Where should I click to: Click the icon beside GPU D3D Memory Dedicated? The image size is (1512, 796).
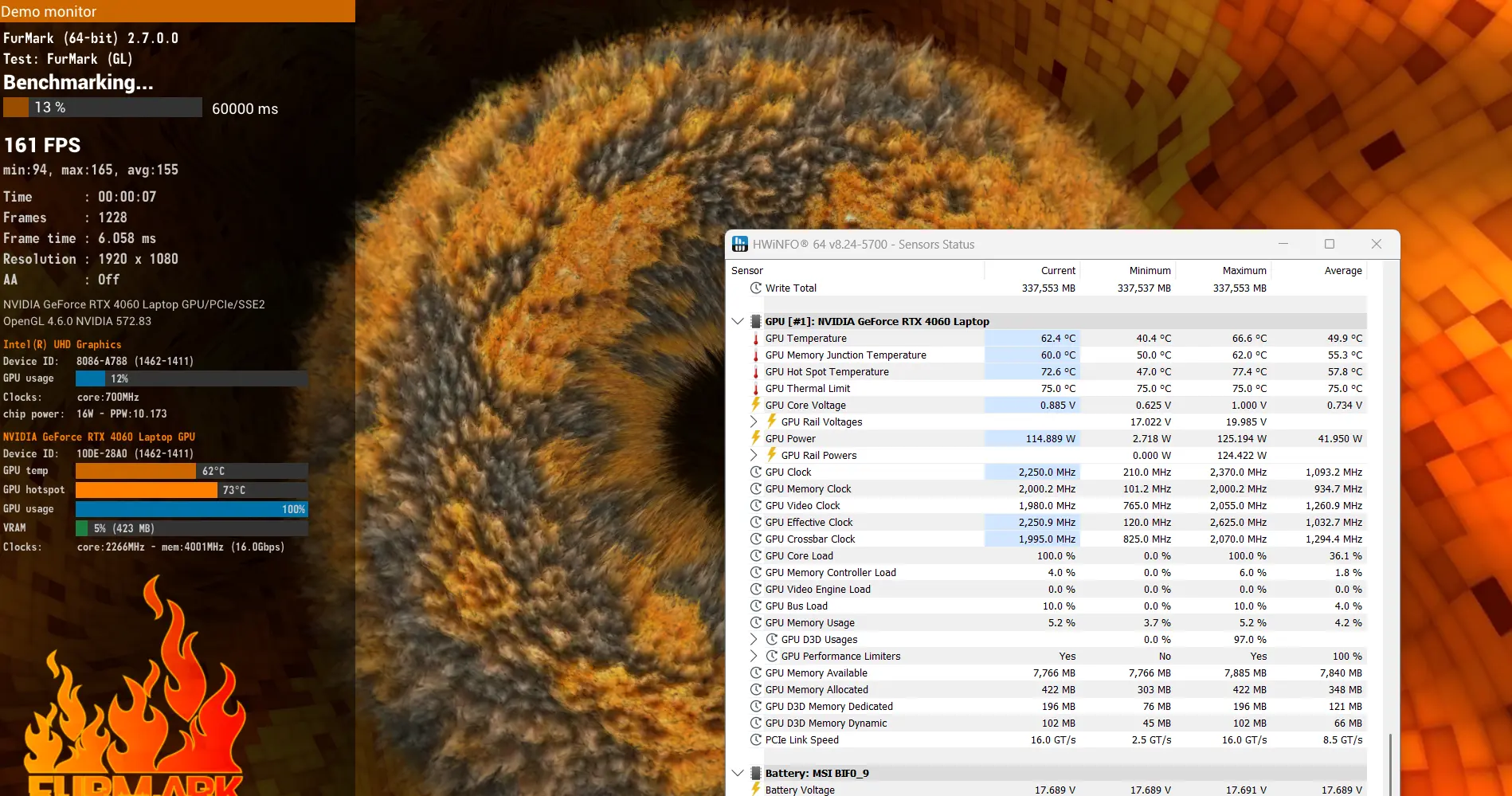tap(756, 706)
